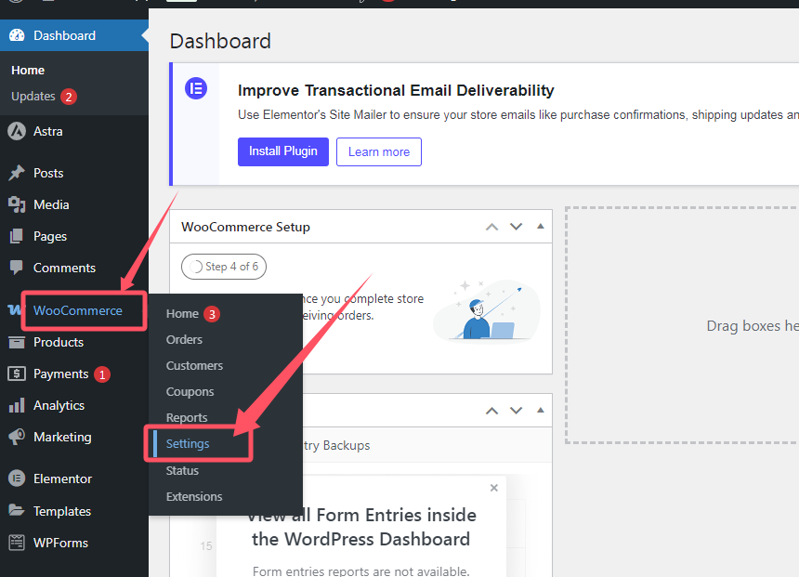Click the Astra logo icon
Viewport: 799px width, 577px height.
tap(17, 131)
